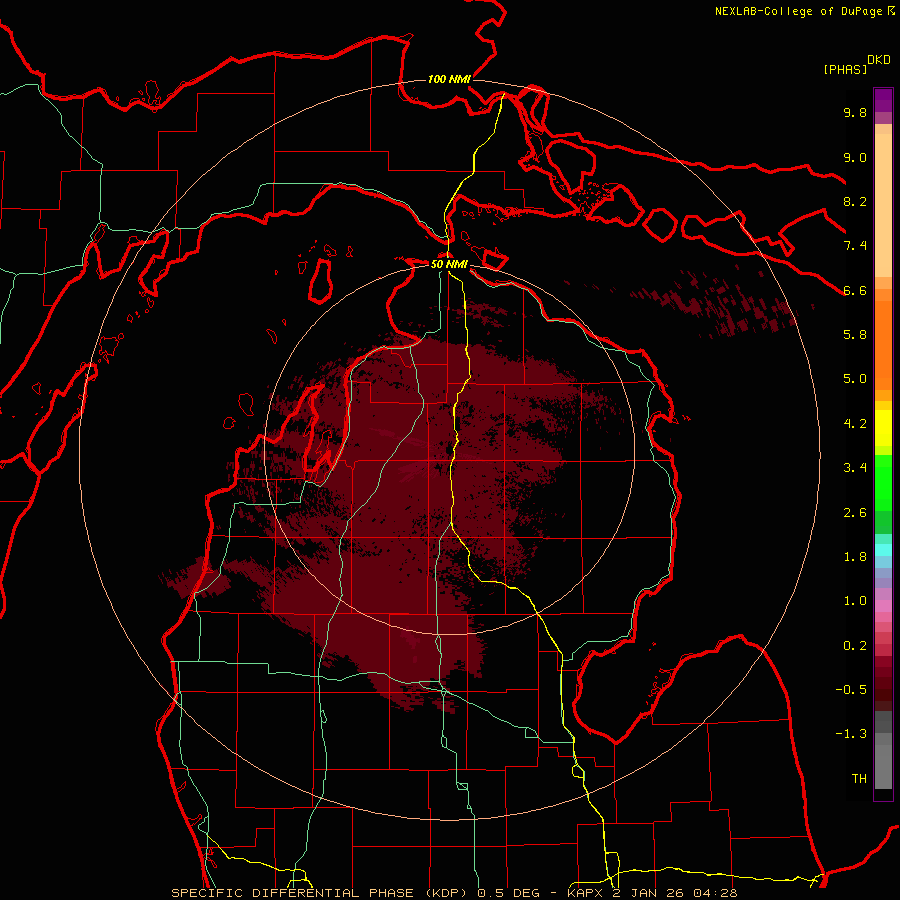Select the 9.8 scale value

pyautogui.click(x=855, y=112)
